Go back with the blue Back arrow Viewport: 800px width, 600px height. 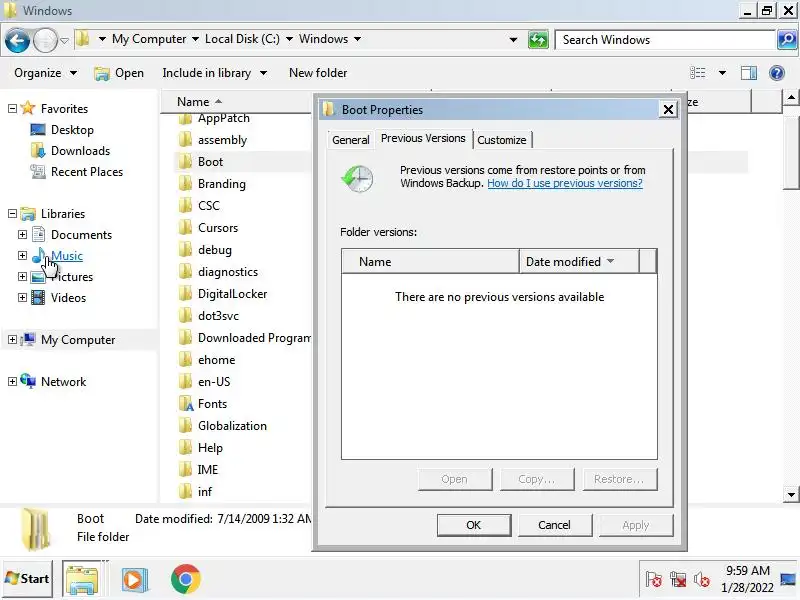coord(17,40)
